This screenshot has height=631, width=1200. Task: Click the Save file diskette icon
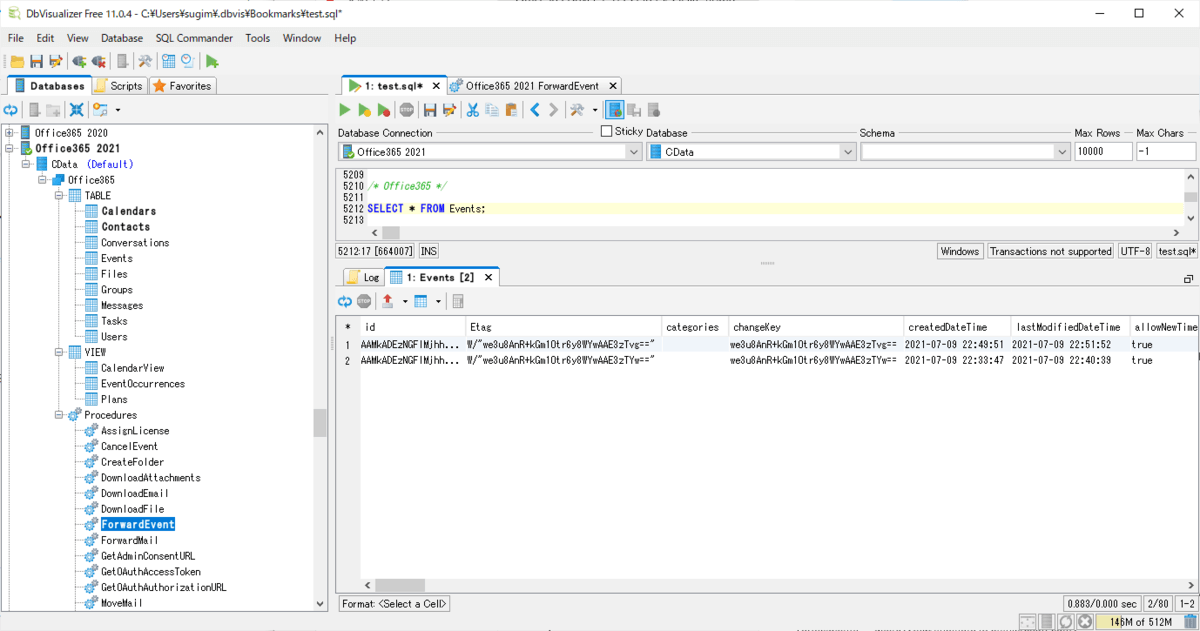pyautogui.click(x=34, y=60)
